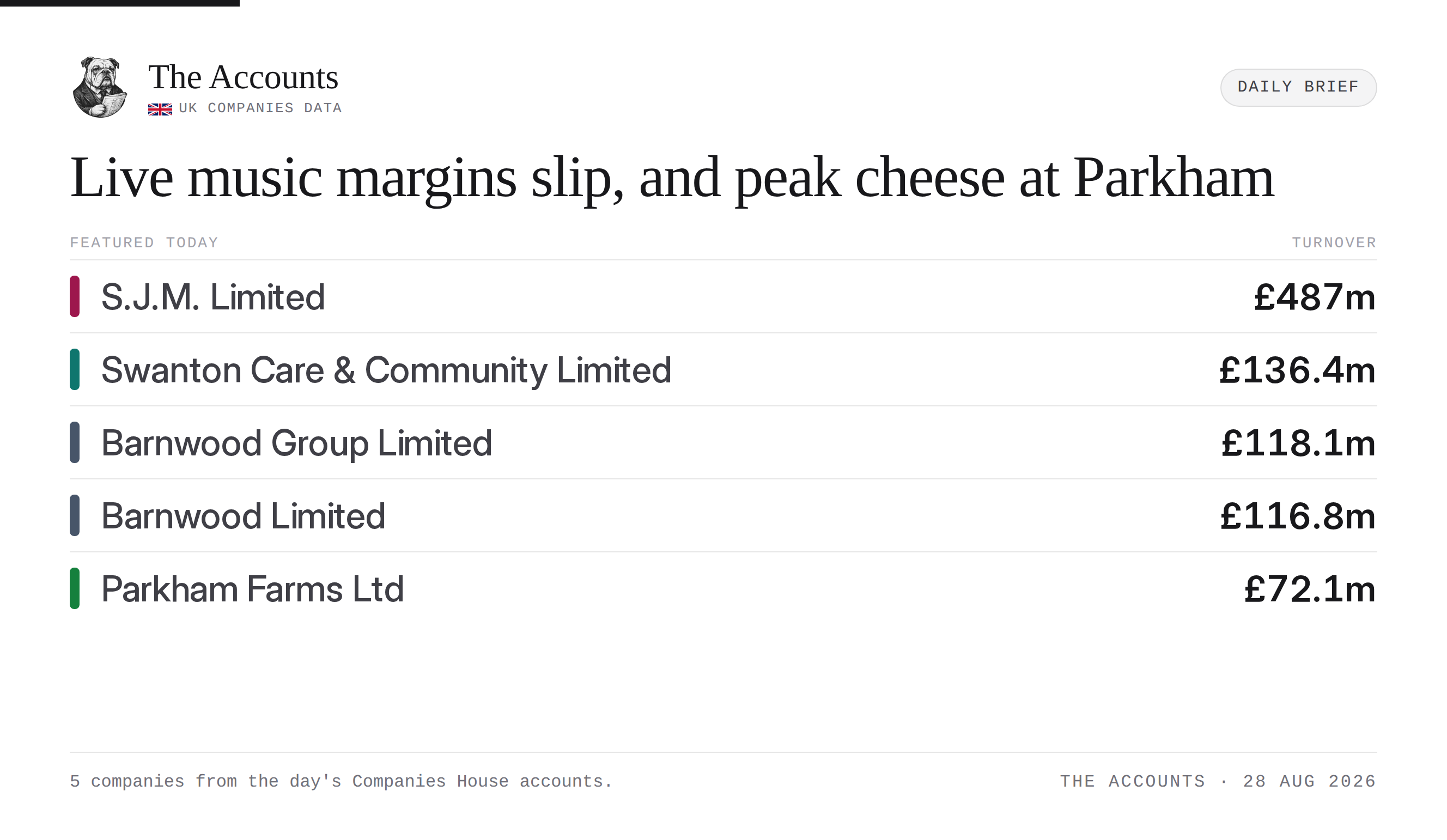The width and height of the screenshot is (1447, 840).
Task: Open the Barnwood Limited entry
Action: [723, 515]
